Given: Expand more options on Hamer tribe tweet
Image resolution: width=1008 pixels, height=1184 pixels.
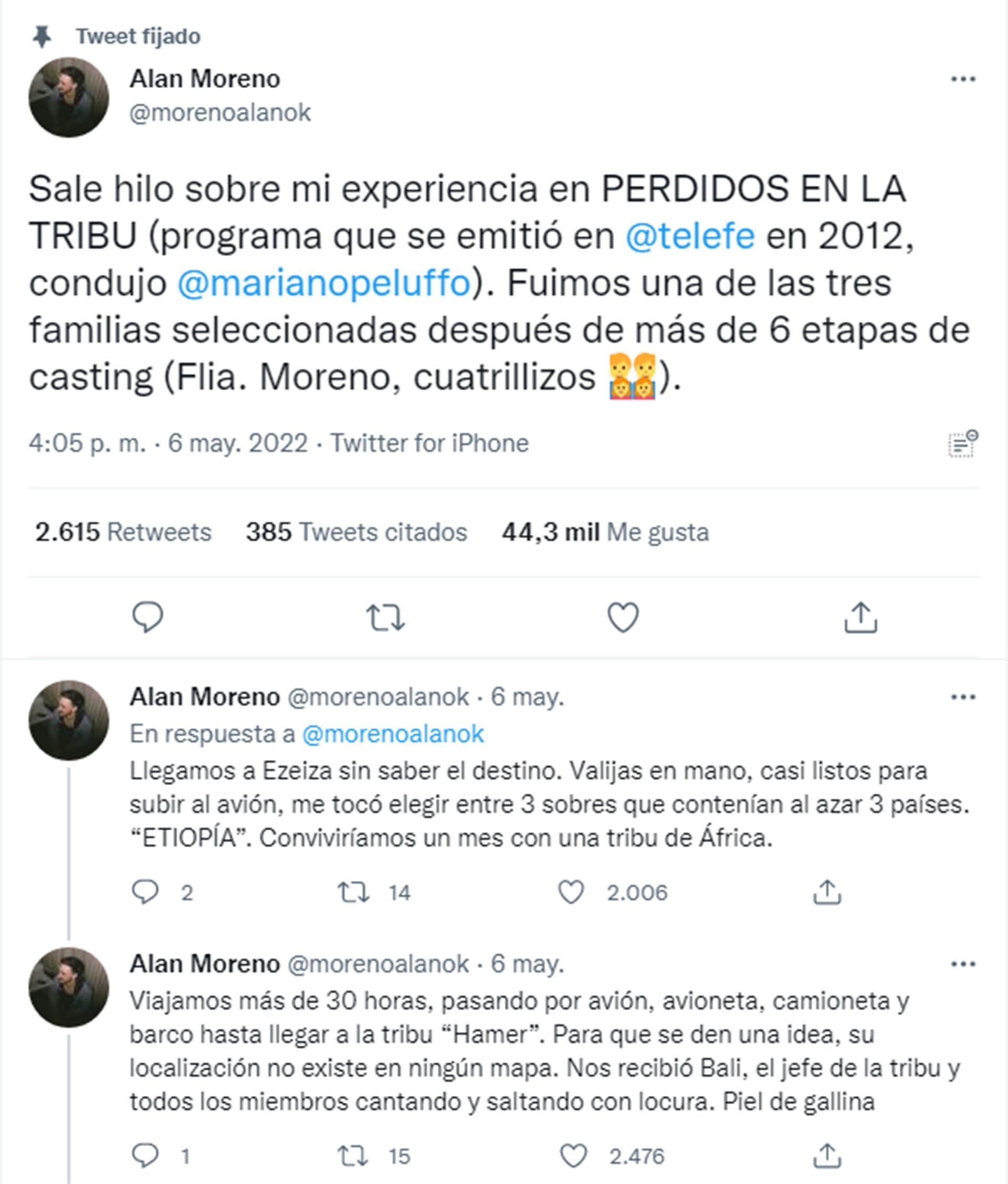Looking at the screenshot, I should [x=963, y=964].
